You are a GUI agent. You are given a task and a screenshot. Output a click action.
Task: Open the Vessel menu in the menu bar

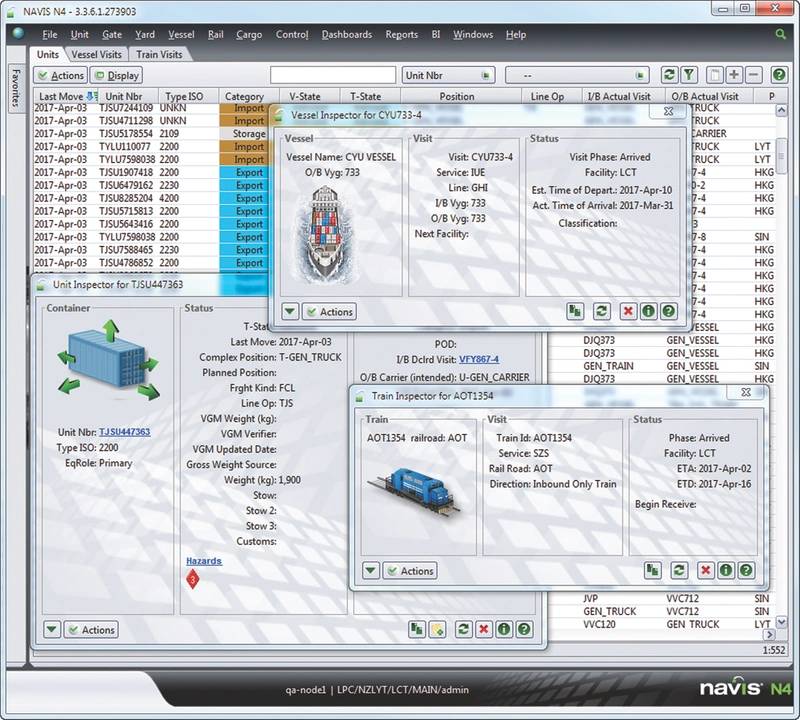click(181, 34)
